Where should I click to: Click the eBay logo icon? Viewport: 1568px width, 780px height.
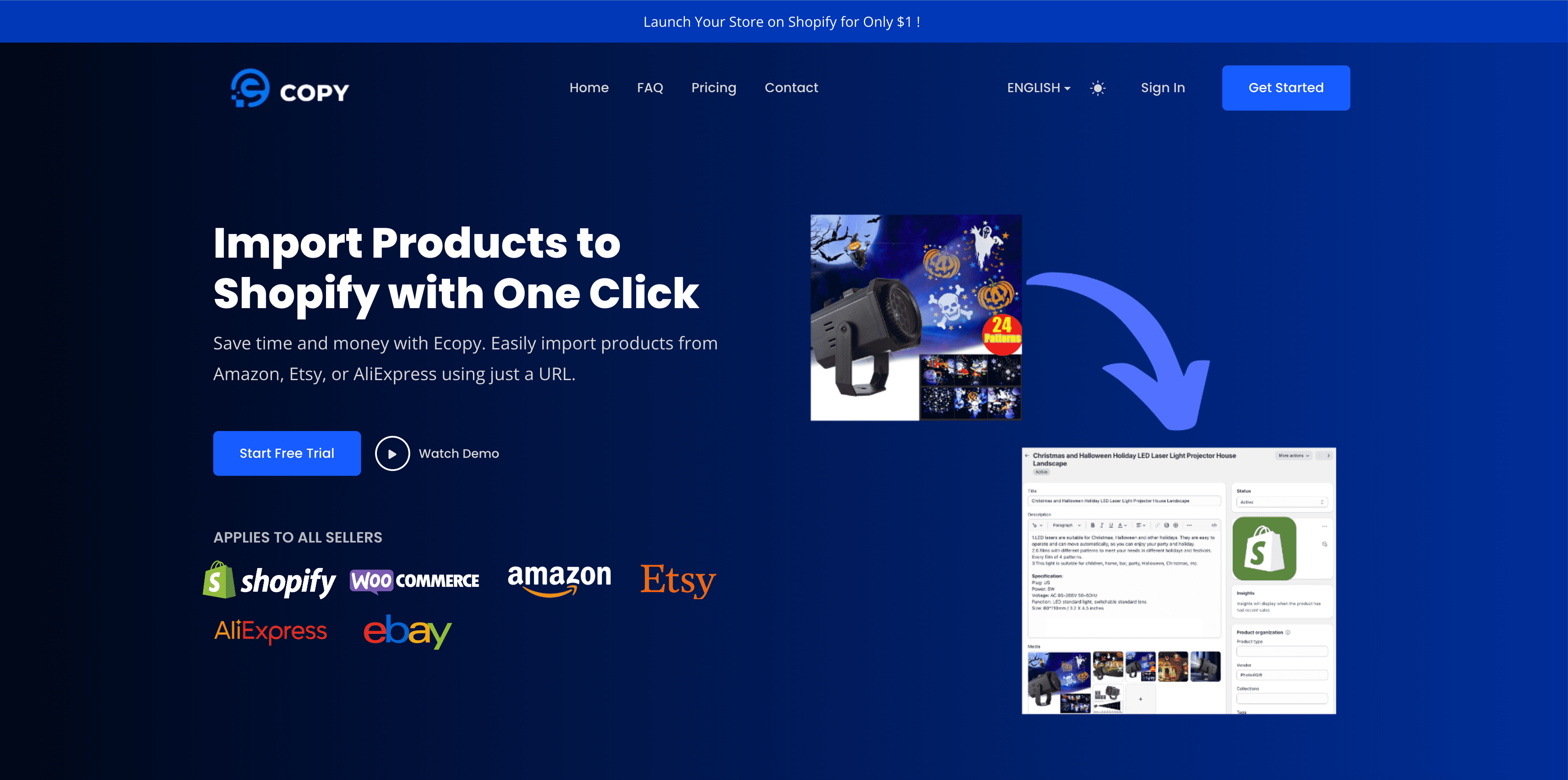click(407, 630)
